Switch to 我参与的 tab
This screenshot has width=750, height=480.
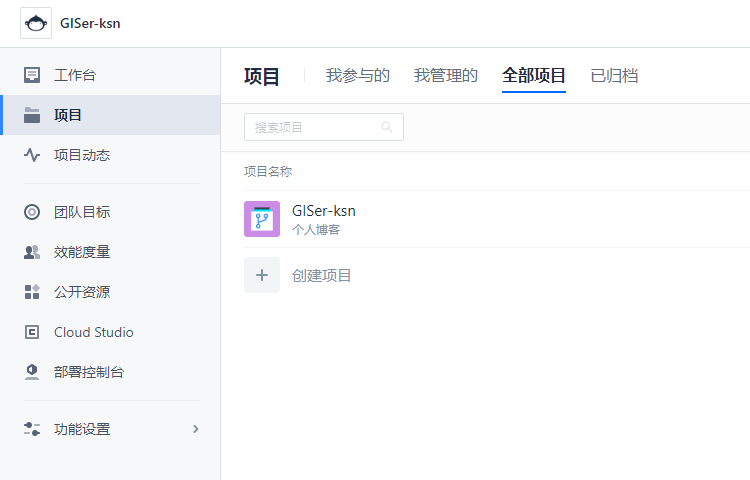(x=357, y=75)
